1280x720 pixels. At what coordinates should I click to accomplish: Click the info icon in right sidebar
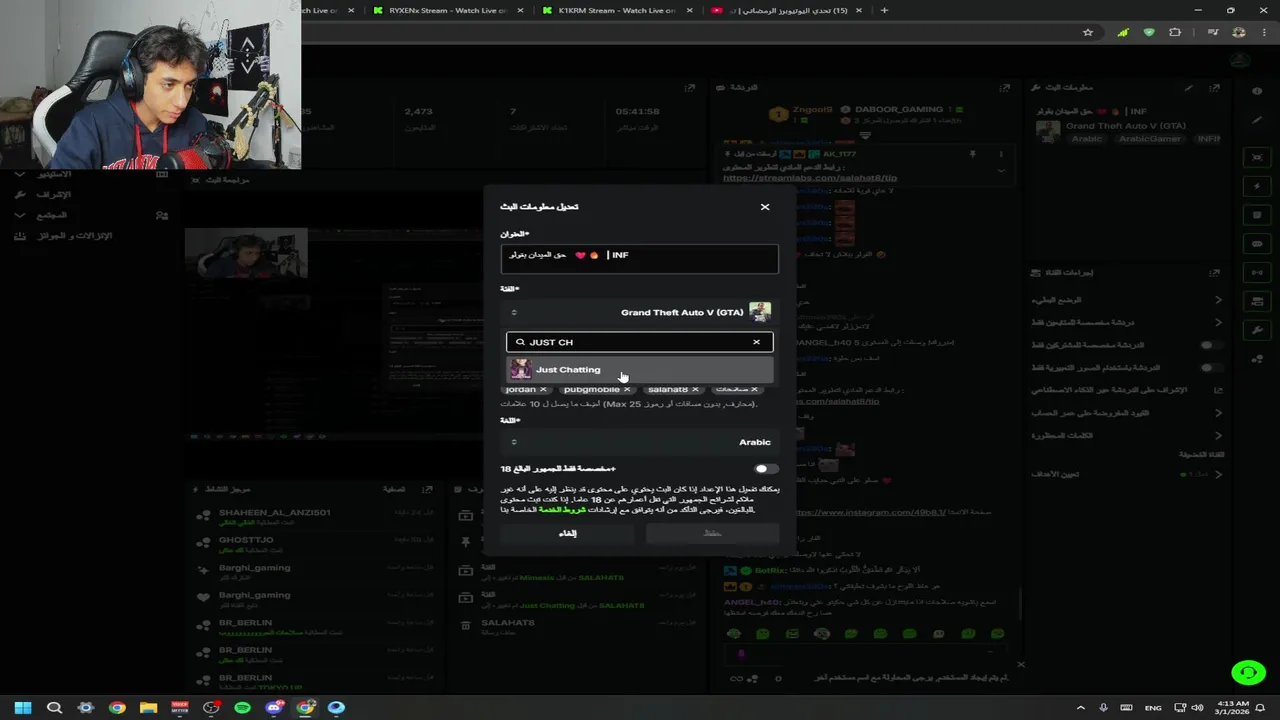[x=1257, y=91]
